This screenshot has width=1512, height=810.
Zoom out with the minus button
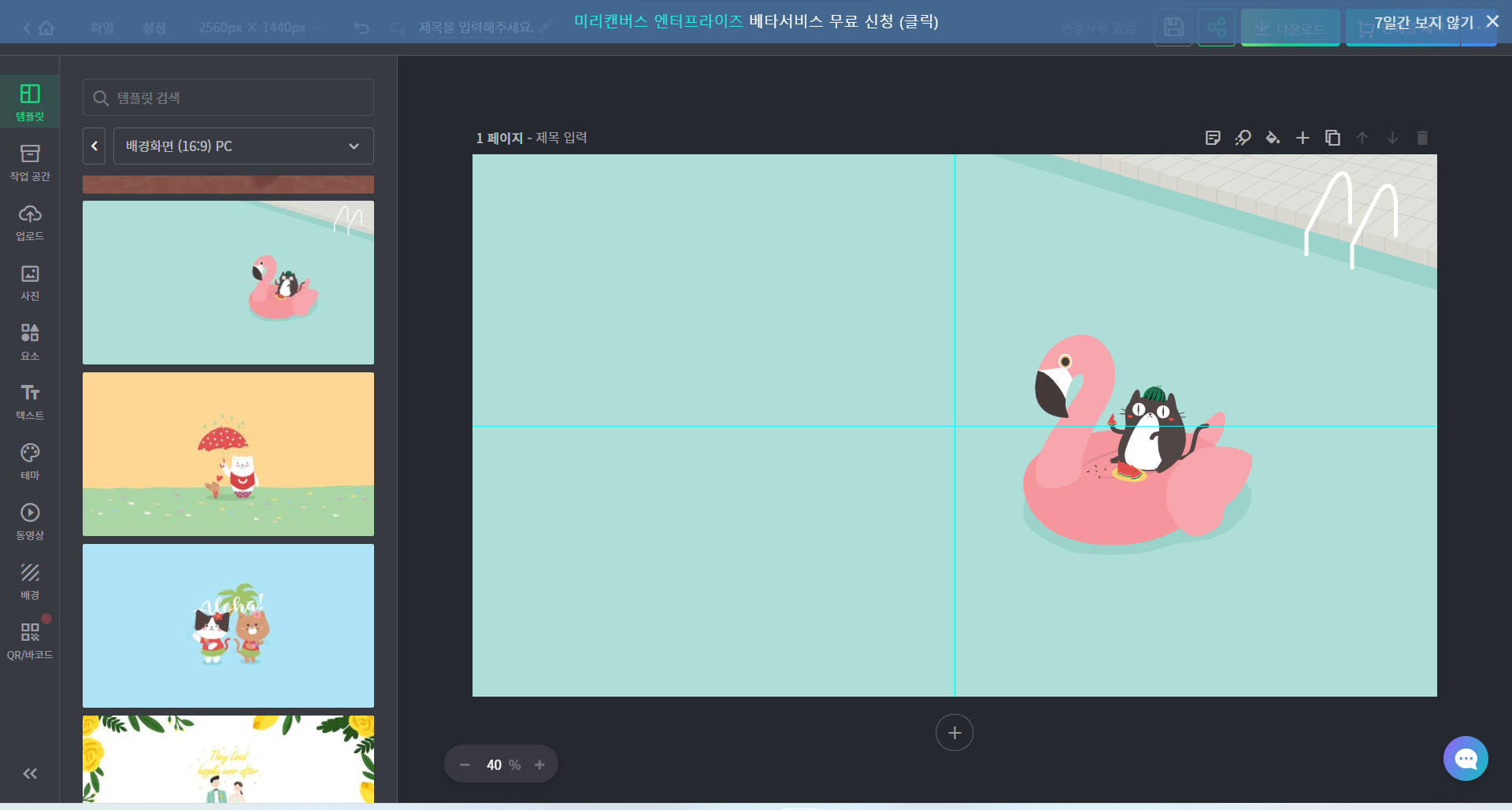point(465,764)
